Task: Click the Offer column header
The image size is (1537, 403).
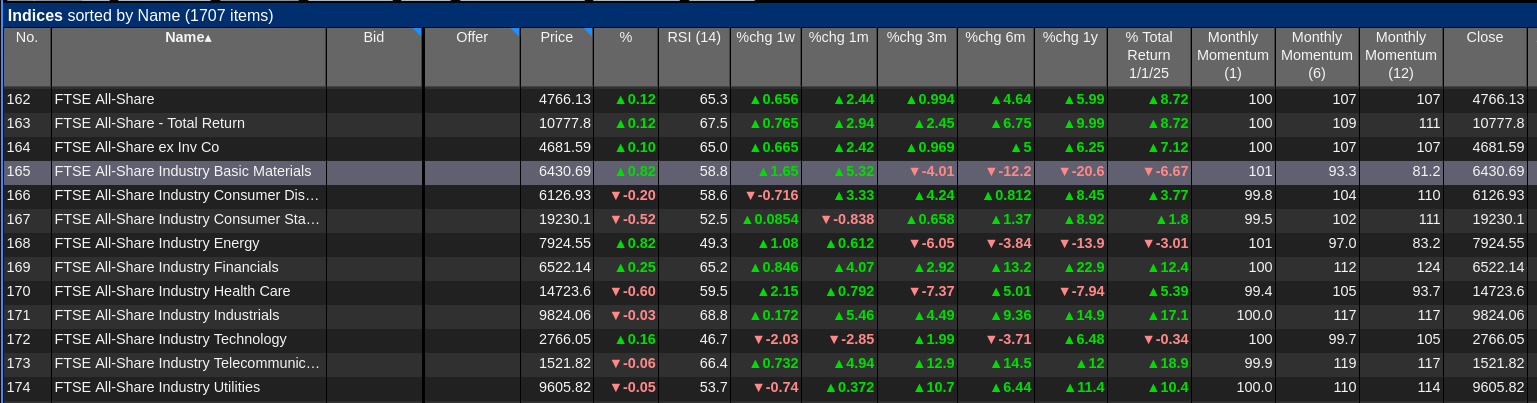Action: tap(472, 57)
